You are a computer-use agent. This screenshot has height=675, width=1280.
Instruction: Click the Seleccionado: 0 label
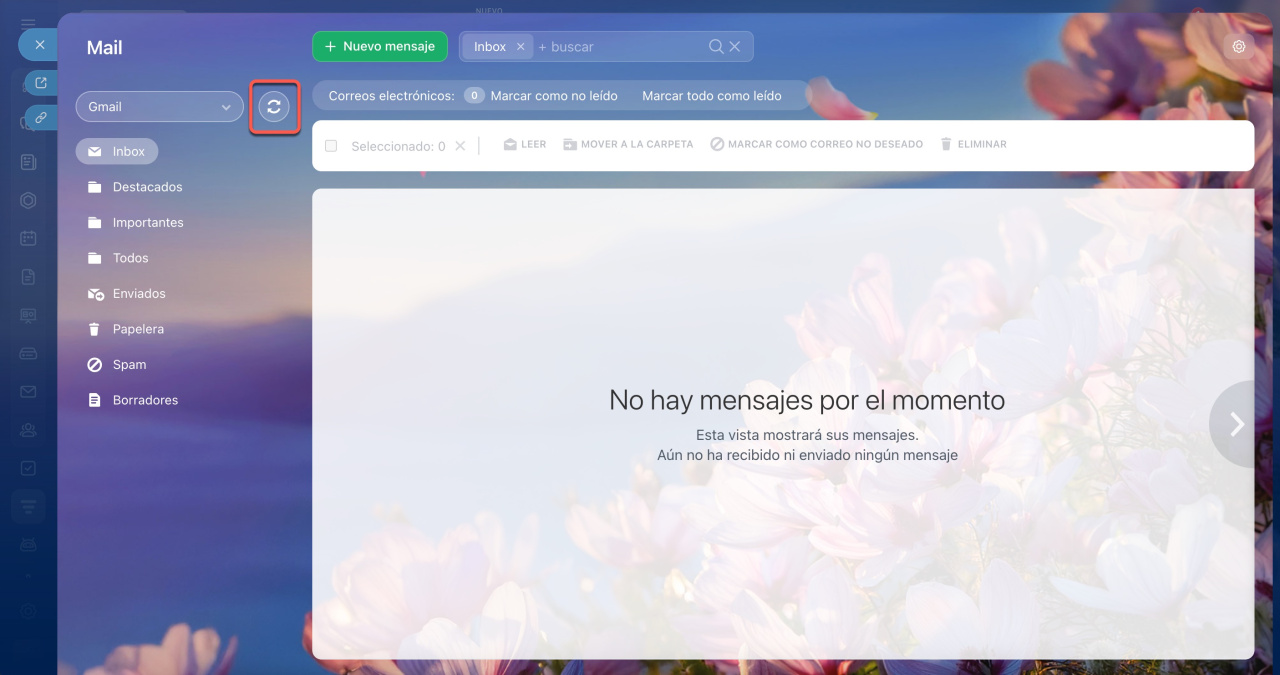(398, 146)
